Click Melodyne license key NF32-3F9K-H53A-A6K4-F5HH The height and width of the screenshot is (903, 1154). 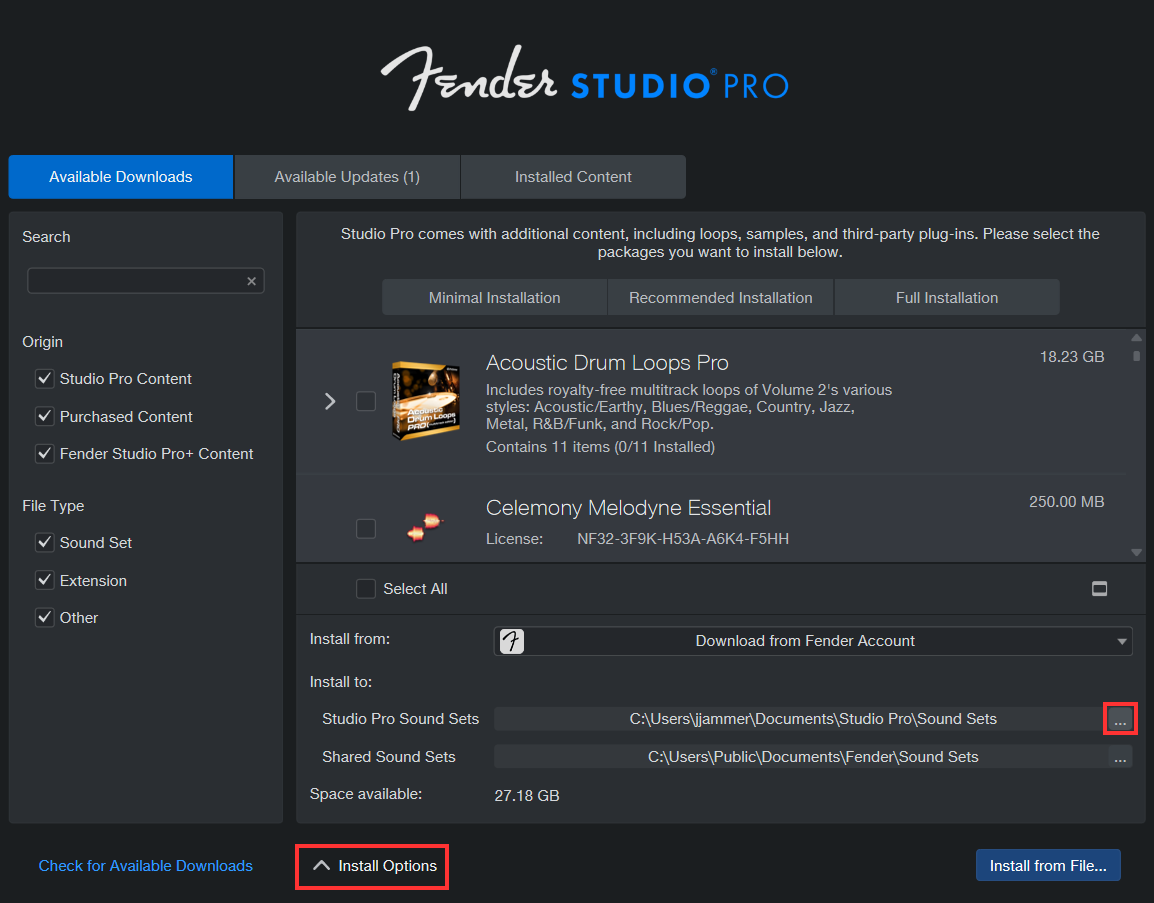point(683,539)
